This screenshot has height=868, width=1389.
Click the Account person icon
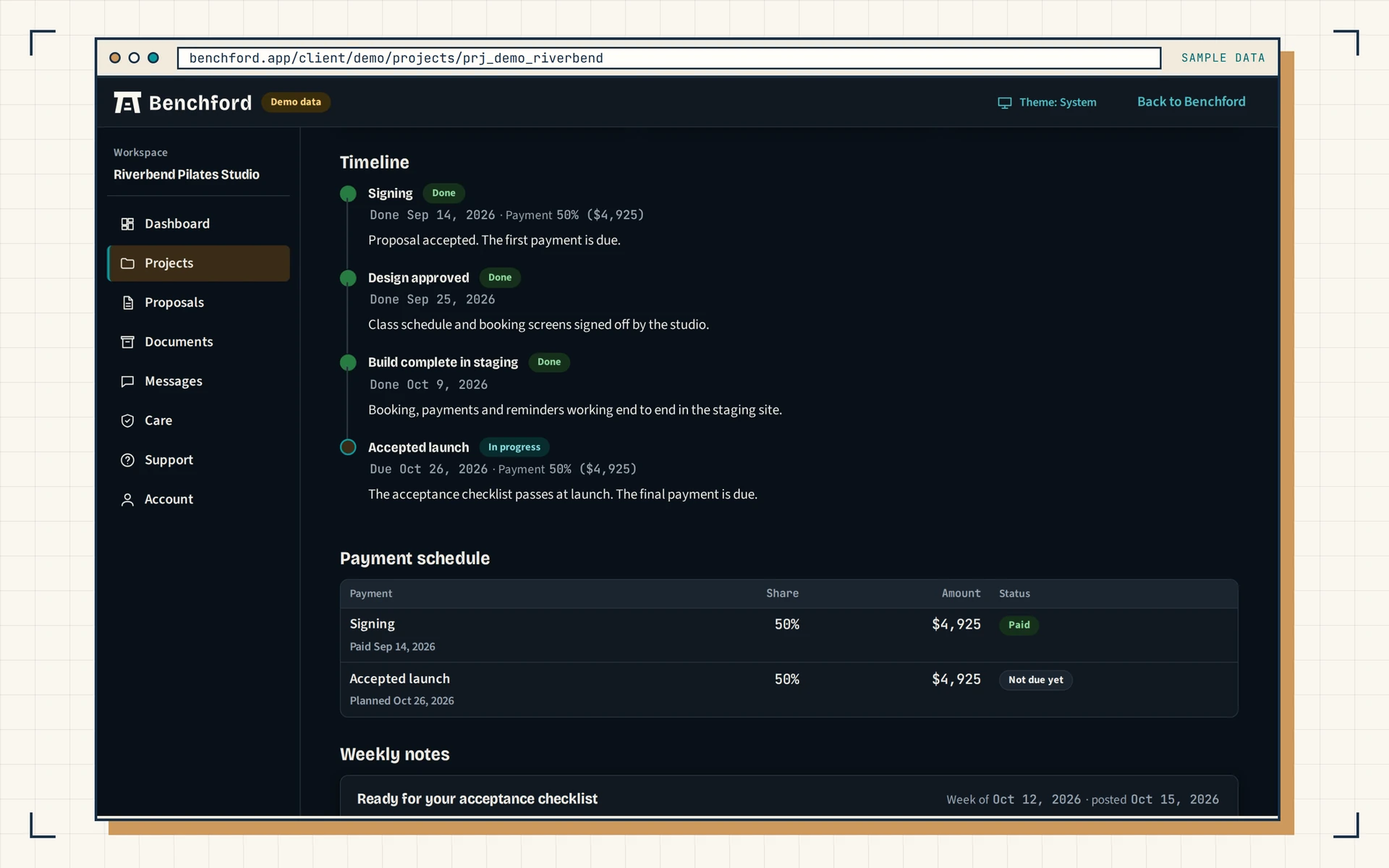127,500
